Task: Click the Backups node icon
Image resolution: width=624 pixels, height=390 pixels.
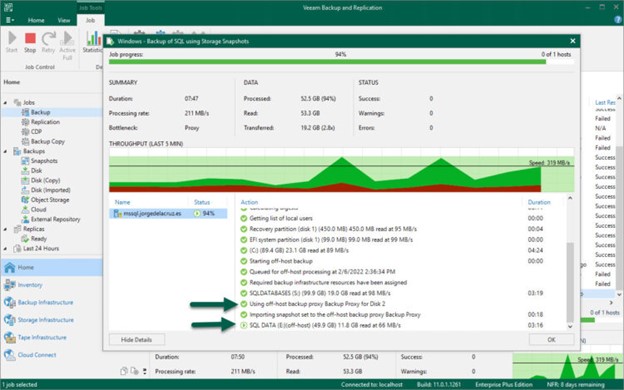Action: [x=17, y=151]
